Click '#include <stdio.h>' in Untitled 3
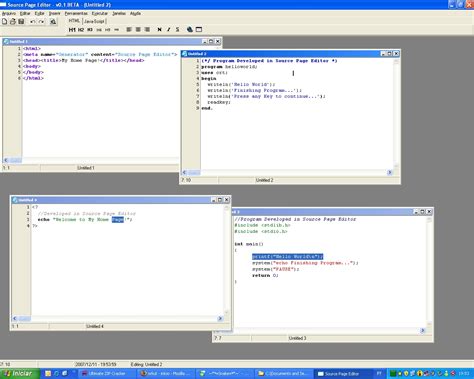Image resolution: width=474 pixels, height=379 pixels. click(261, 231)
